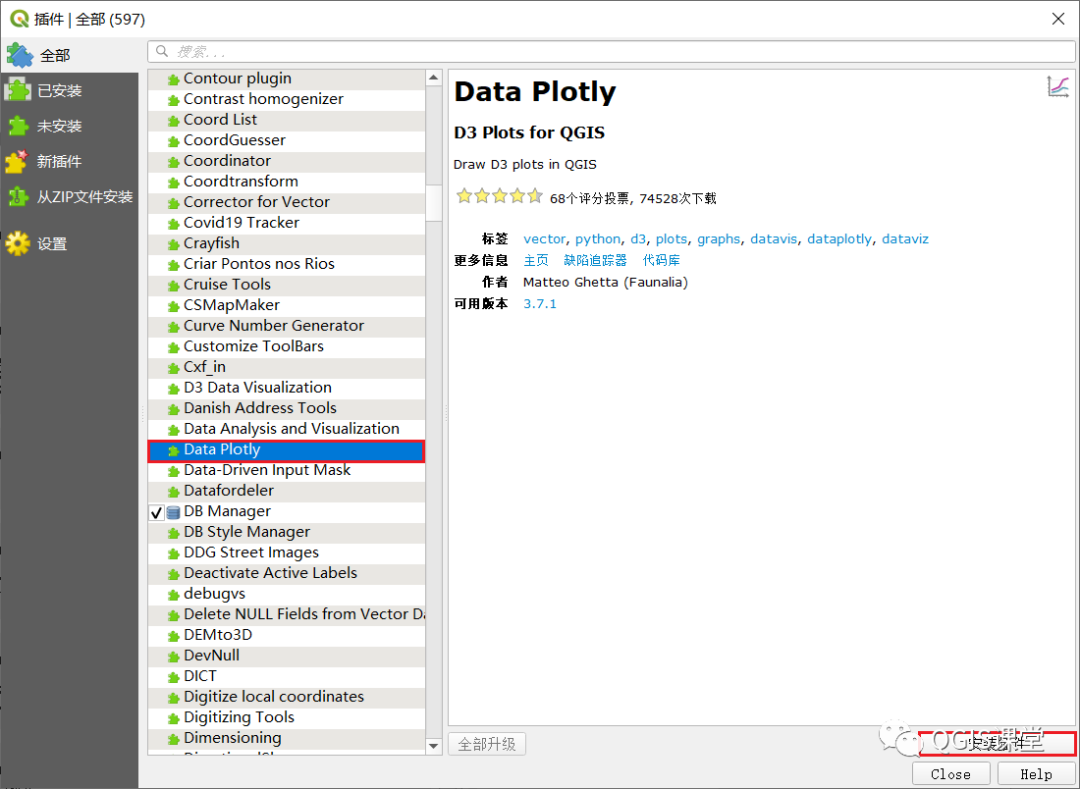Select Criar Pontos nos Rios plugin

pyautogui.click(x=287, y=264)
